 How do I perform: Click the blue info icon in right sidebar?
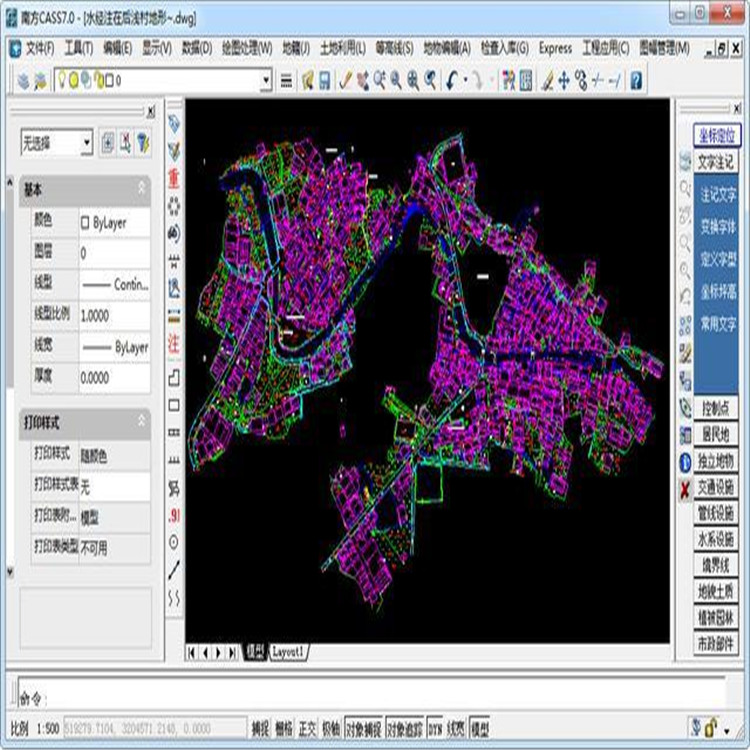(685, 462)
